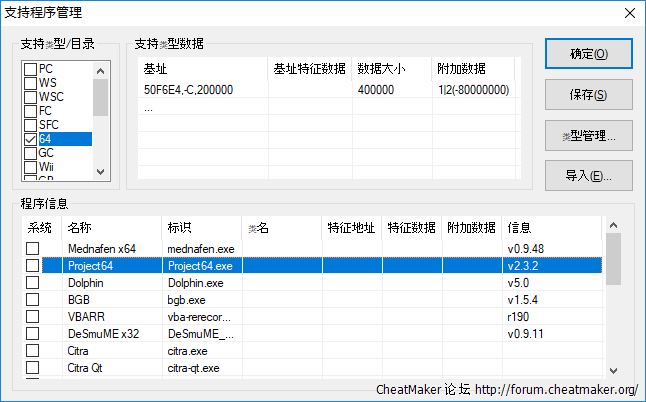Open the 类型管理 type management dialog
646x402 pixels.
coord(587,135)
